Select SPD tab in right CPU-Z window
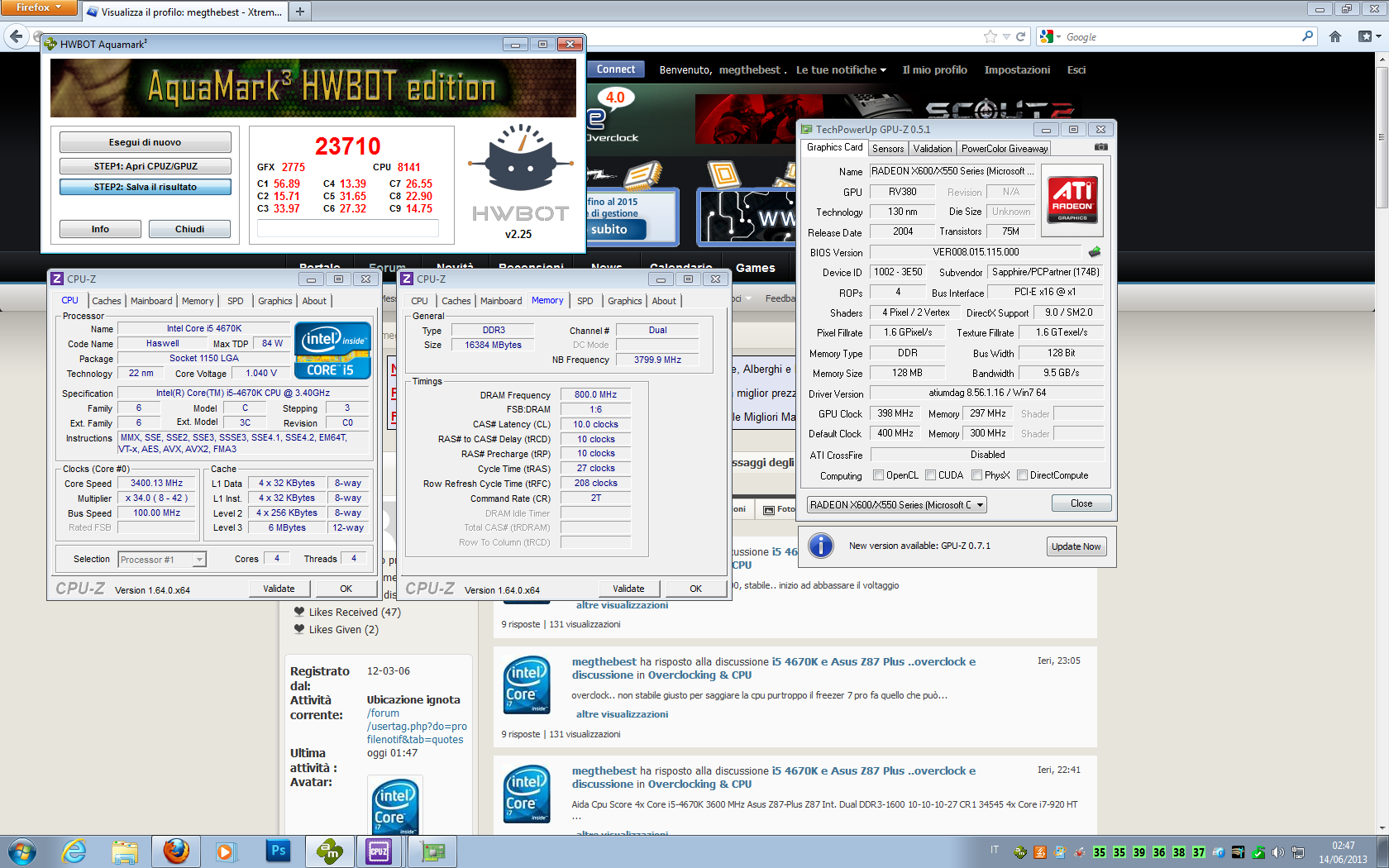This screenshot has width=1389, height=868. click(x=585, y=301)
